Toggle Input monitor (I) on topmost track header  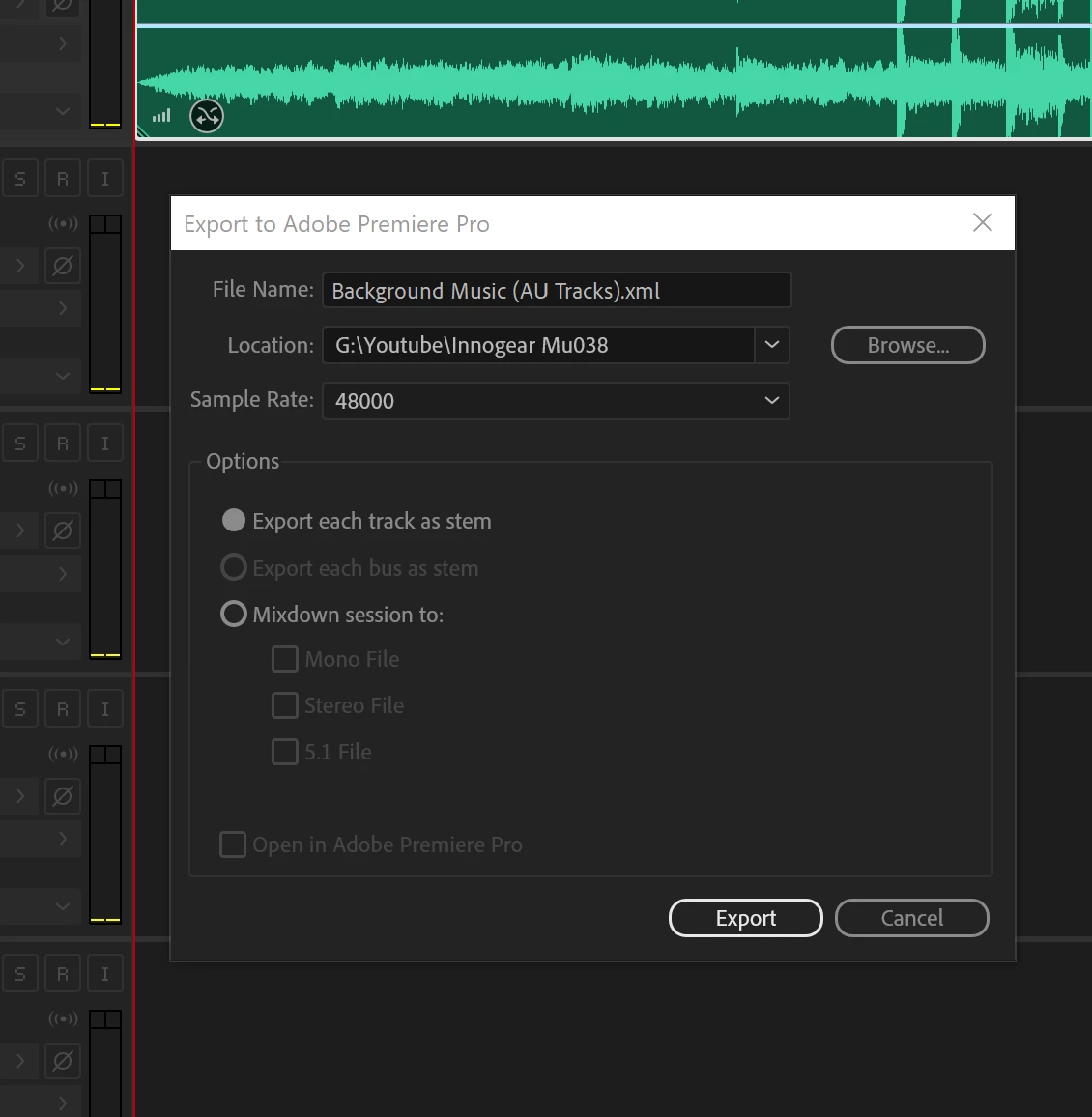(x=105, y=178)
